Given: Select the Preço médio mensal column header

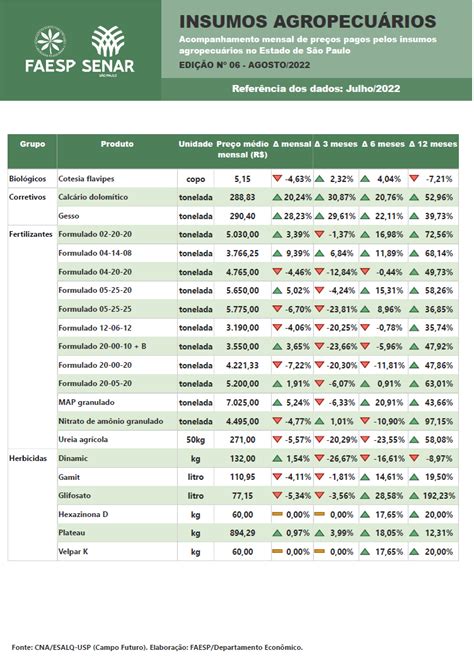Looking at the screenshot, I should coord(243,149).
